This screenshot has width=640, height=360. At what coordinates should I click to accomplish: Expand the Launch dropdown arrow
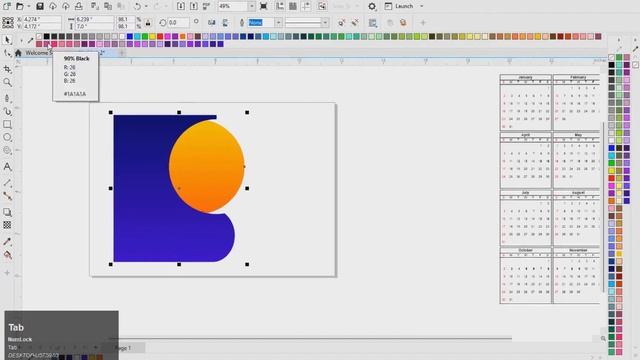pyautogui.click(x=422, y=7)
